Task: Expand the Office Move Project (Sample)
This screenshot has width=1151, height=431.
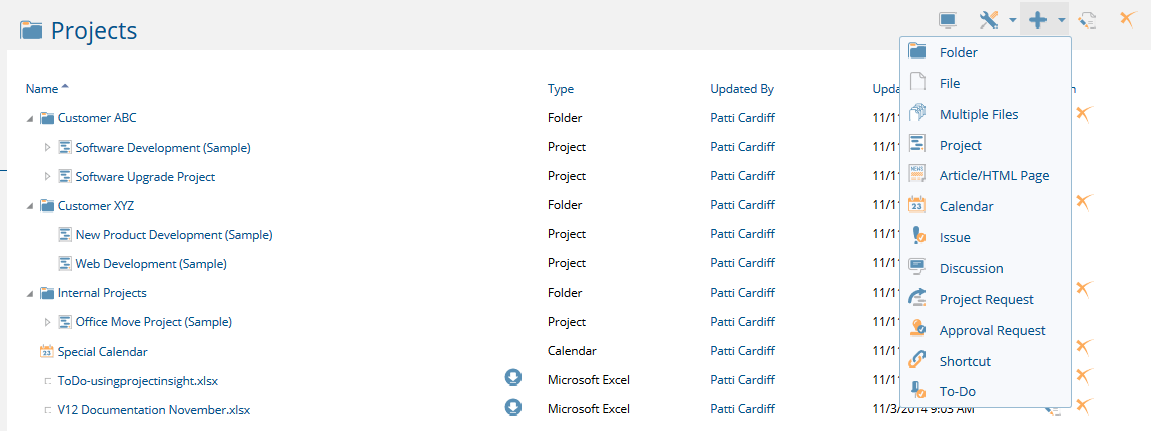Action: [48, 322]
